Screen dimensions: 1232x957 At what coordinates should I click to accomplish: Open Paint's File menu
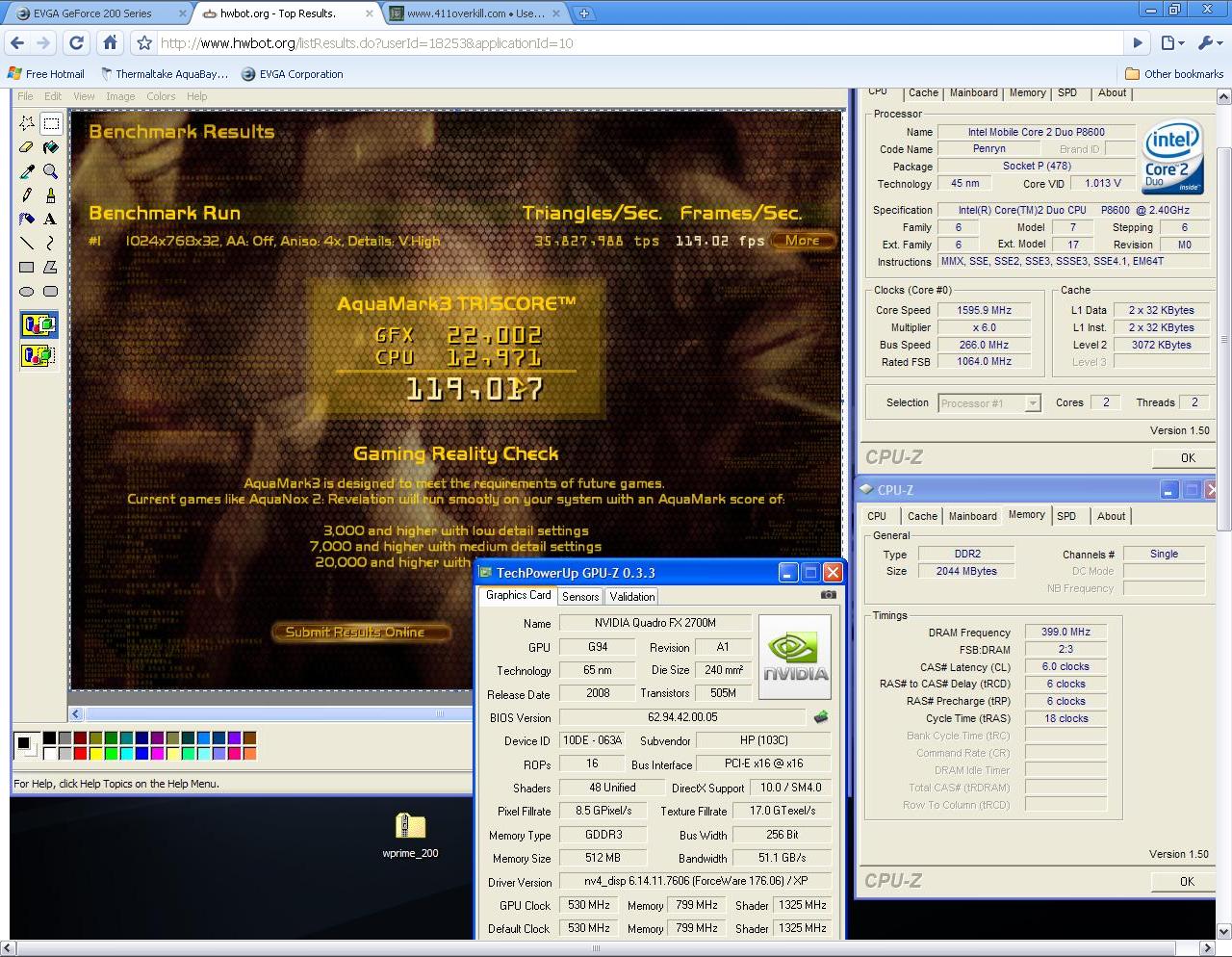tap(25, 96)
